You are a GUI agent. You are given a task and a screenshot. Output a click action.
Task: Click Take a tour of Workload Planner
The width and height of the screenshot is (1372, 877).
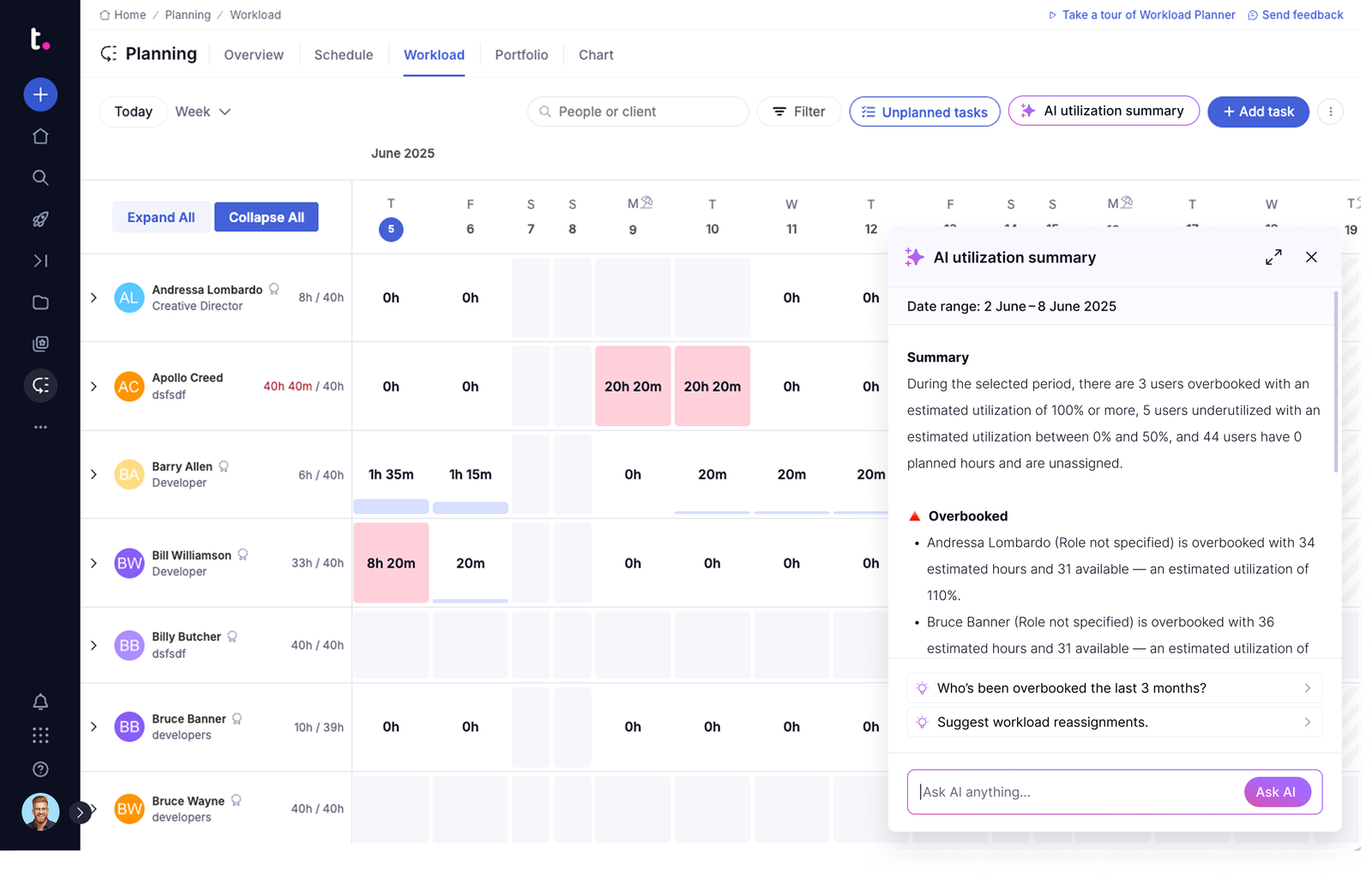click(1141, 15)
